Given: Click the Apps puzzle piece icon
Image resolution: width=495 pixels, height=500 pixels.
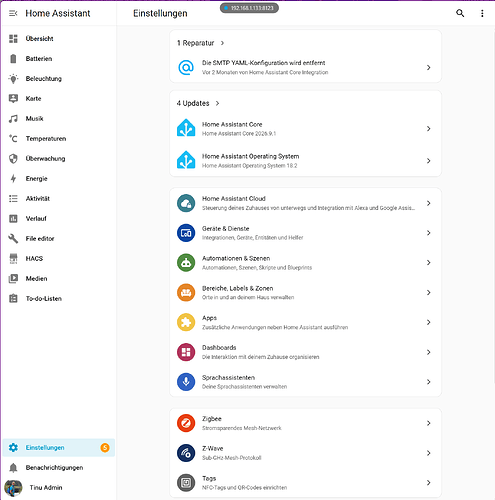Looking at the screenshot, I should tap(186, 322).
